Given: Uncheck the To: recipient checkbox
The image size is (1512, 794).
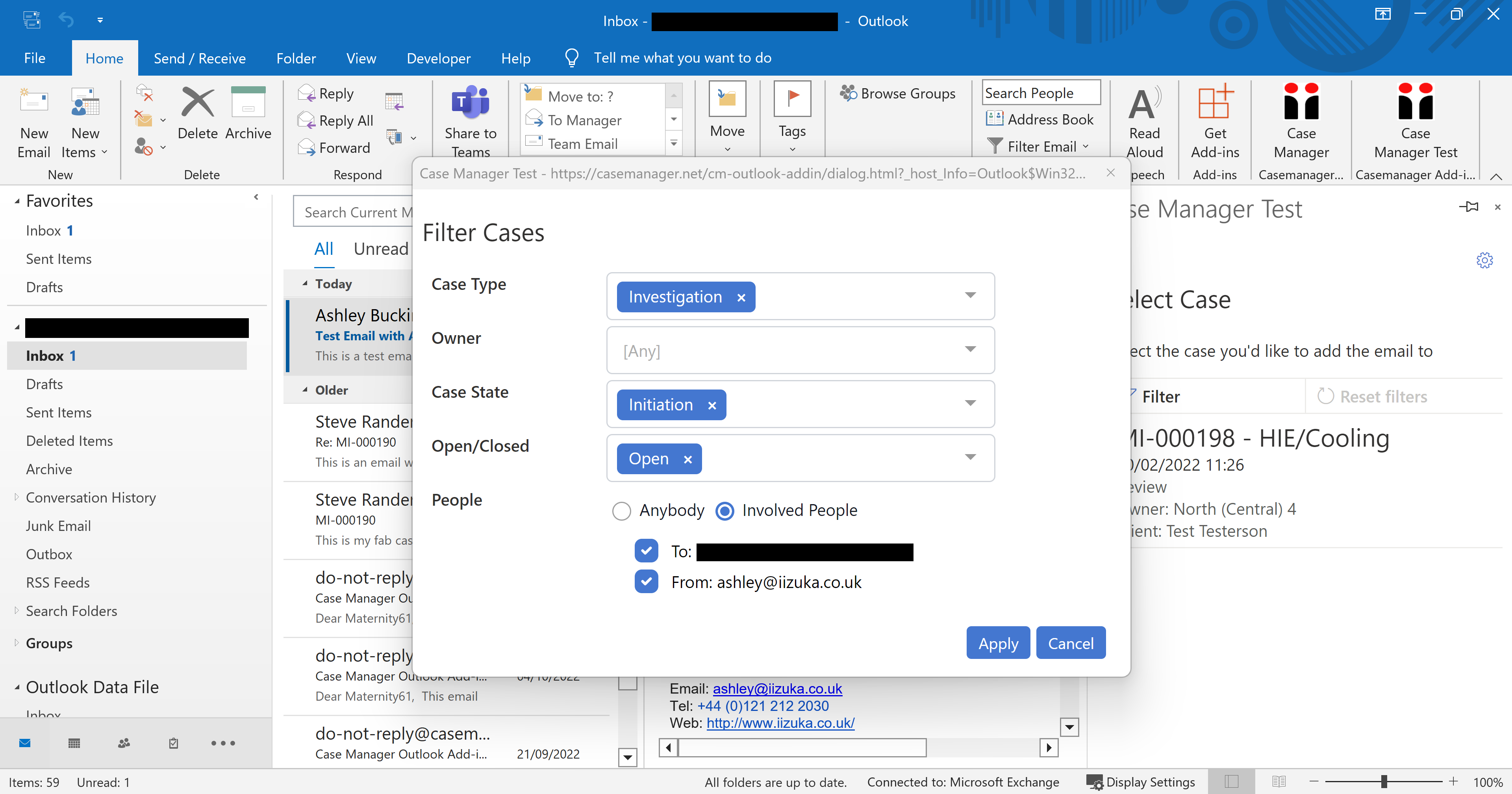Looking at the screenshot, I should [646, 550].
